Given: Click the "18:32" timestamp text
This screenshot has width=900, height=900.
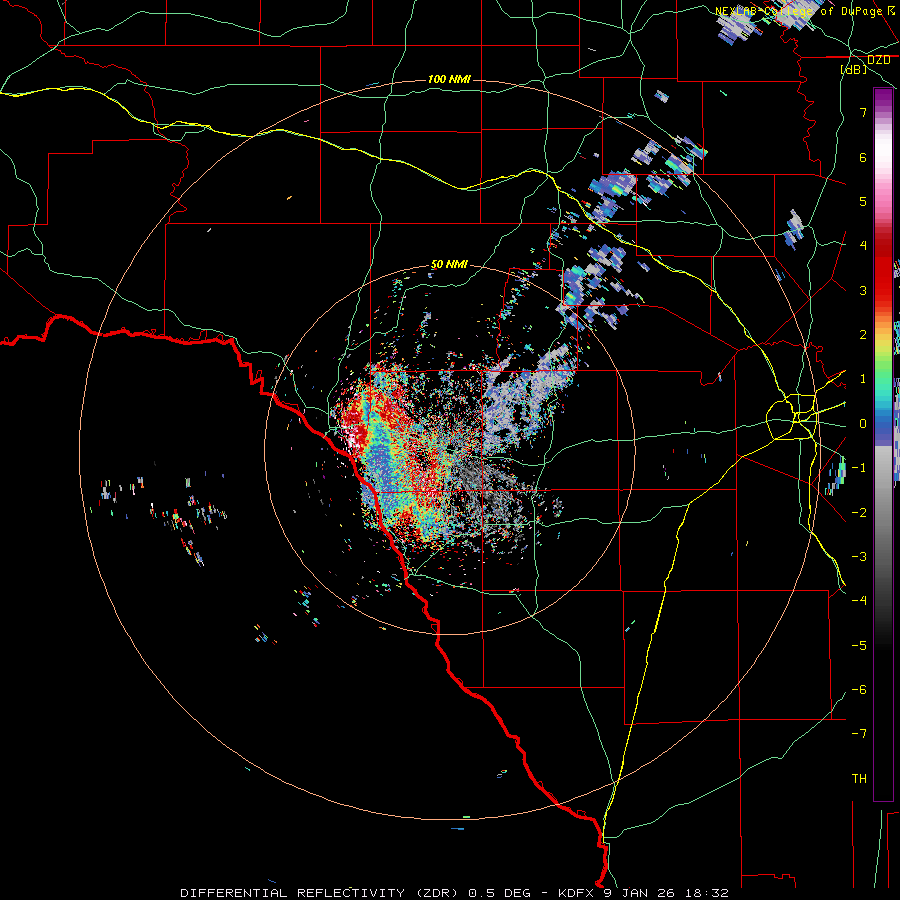Looking at the screenshot, I should [x=706, y=893].
